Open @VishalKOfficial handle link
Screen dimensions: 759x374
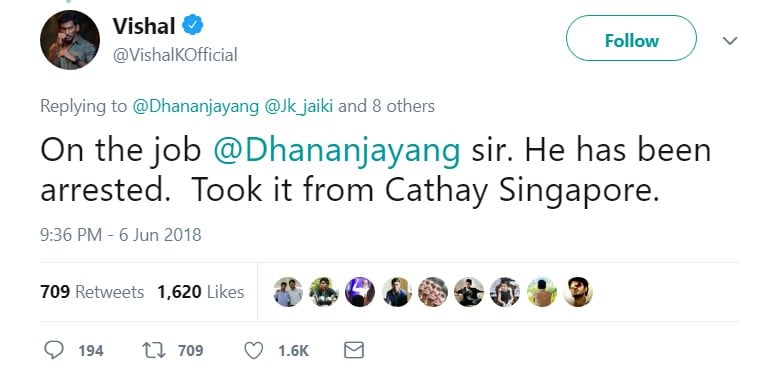(175, 55)
